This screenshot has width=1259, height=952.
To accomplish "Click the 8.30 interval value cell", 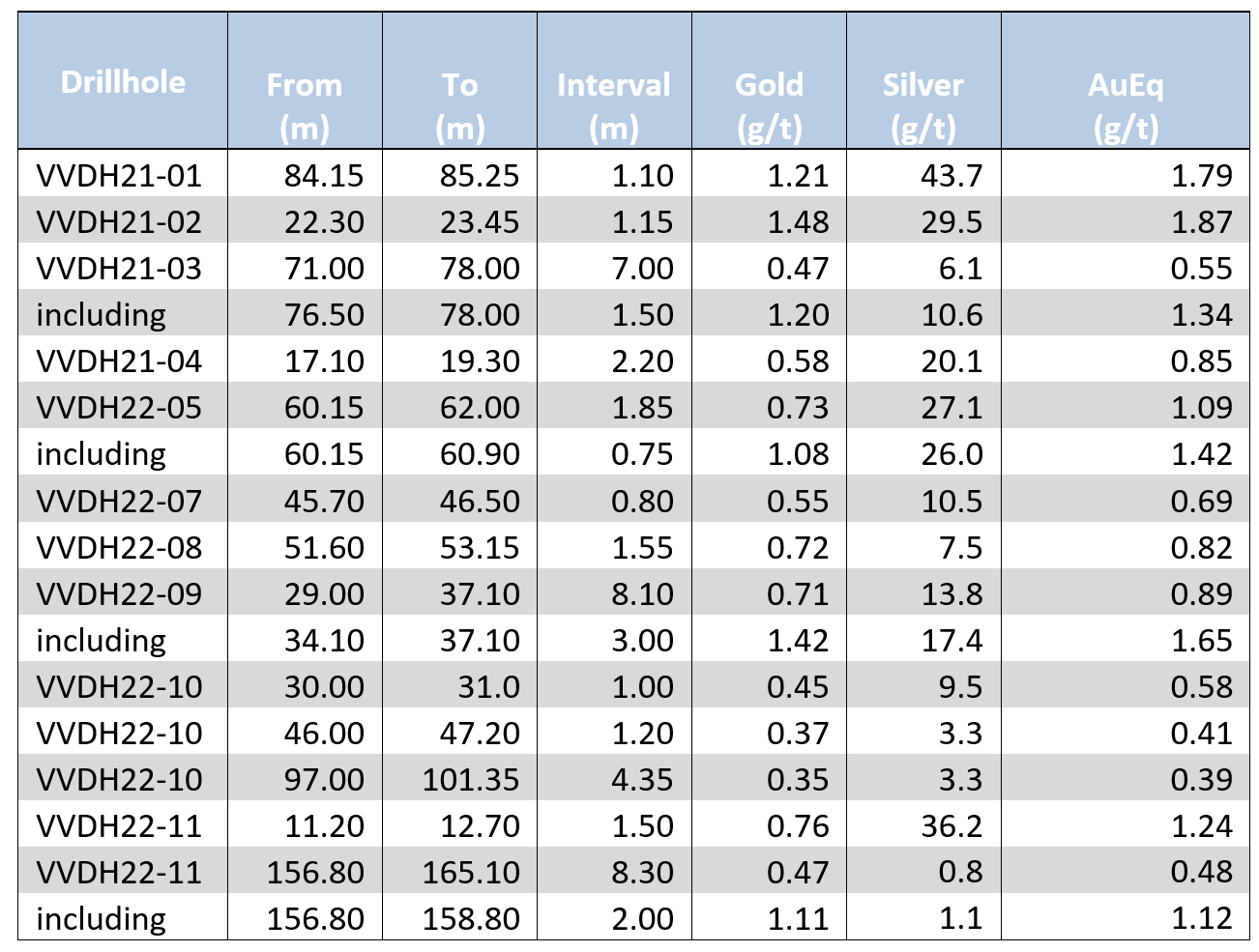I will (x=642, y=872).
